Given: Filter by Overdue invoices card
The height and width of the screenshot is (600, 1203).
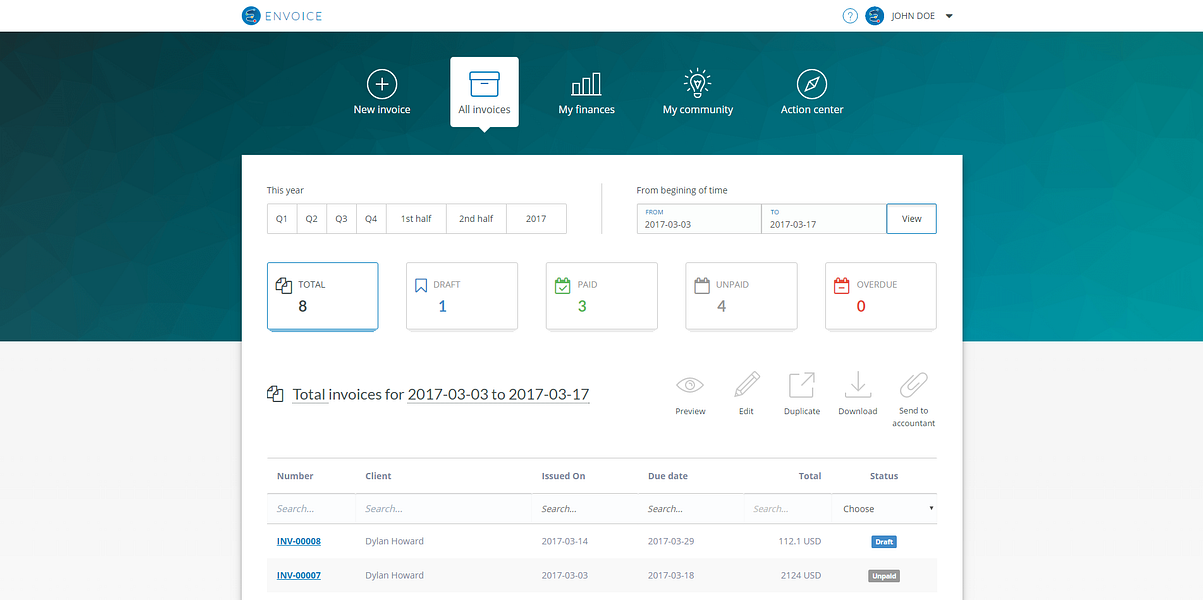Looking at the screenshot, I should click(881, 296).
